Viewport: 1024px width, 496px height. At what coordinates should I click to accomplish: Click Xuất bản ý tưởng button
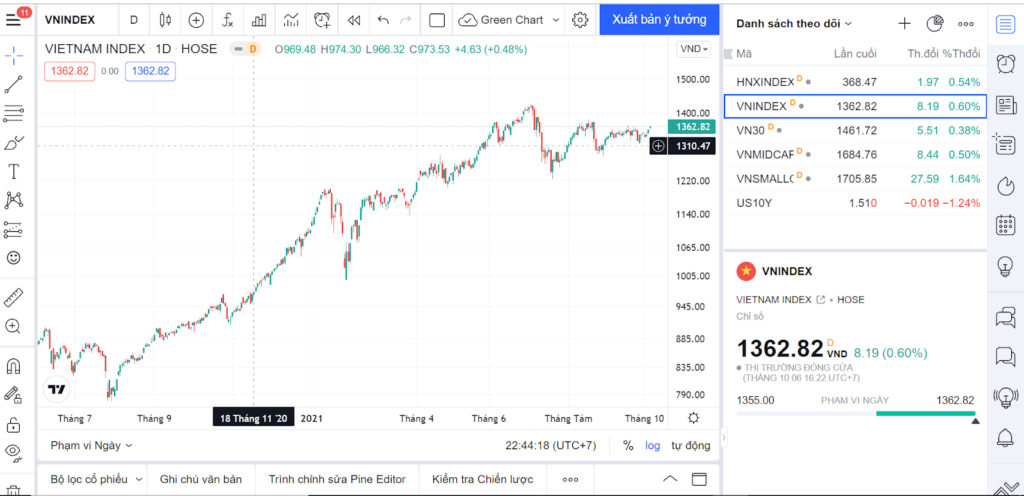pos(659,20)
